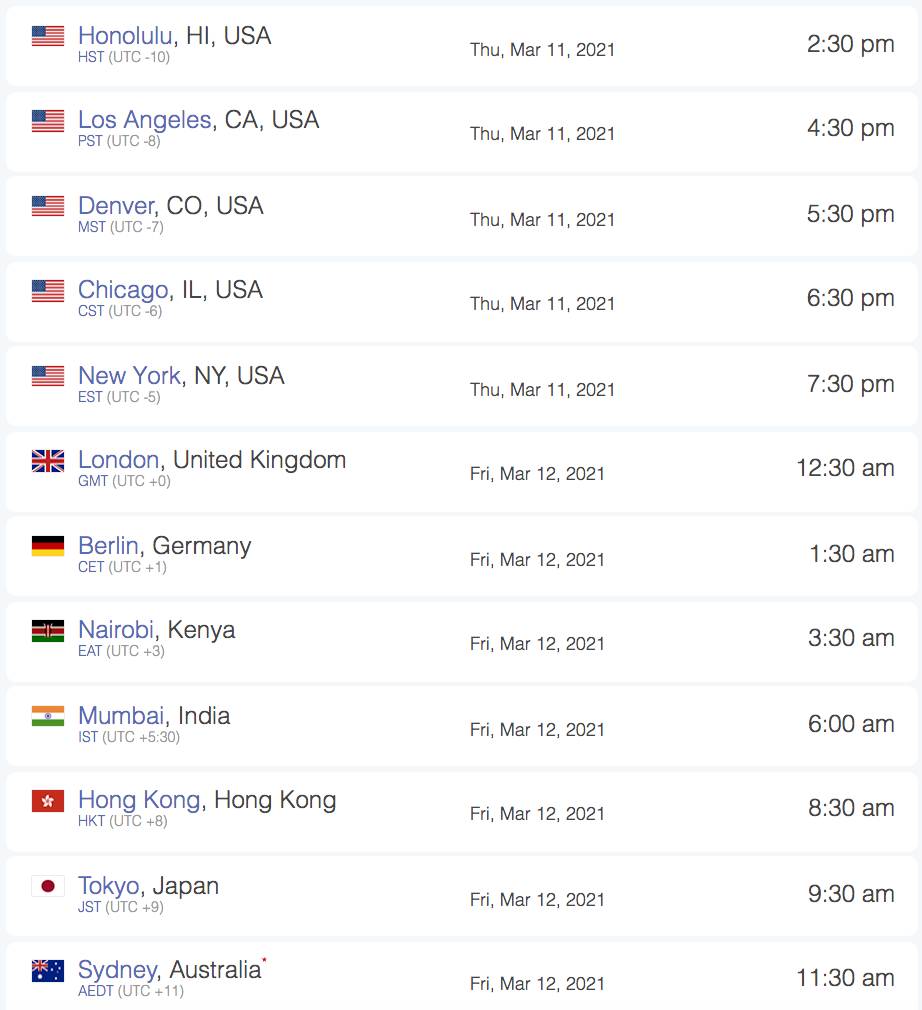Click the Kenyan flag beside Nairobi
Viewport: 922px width, 1010px height.
48,631
